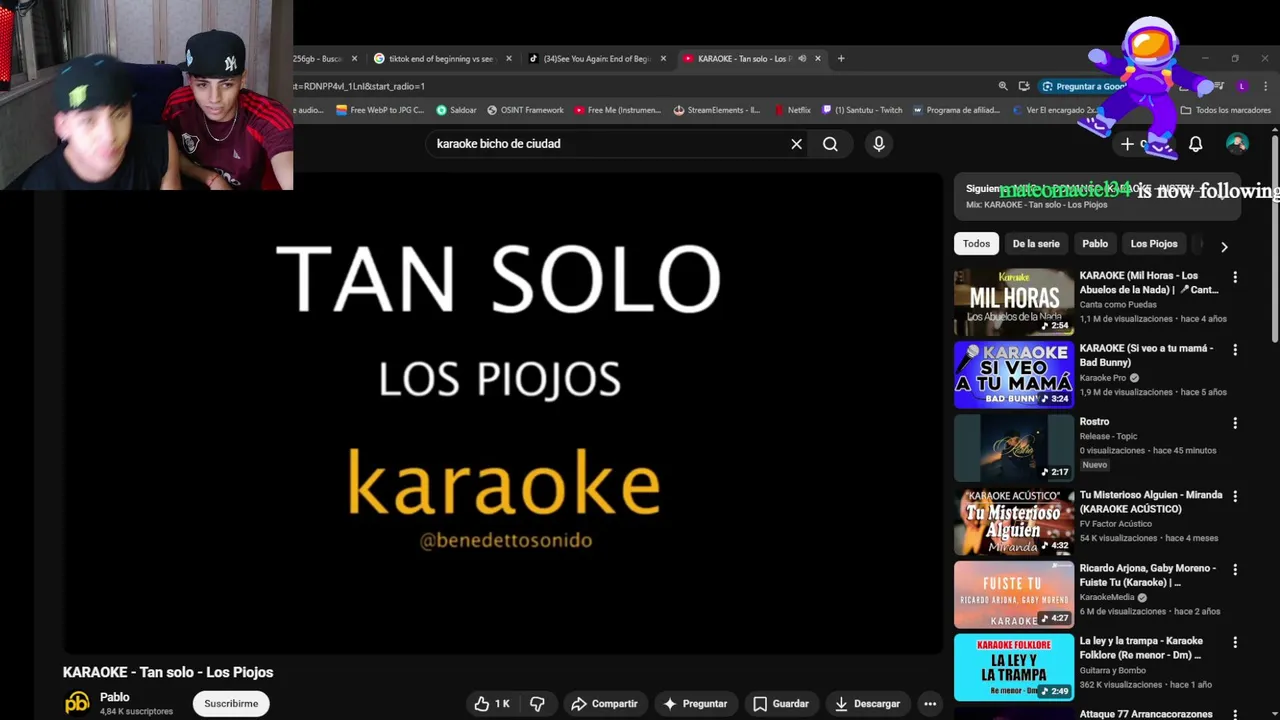1280x720 pixels.
Task: Open the OSINT Framework bookmark
Action: pyautogui.click(x=525, y=110)
